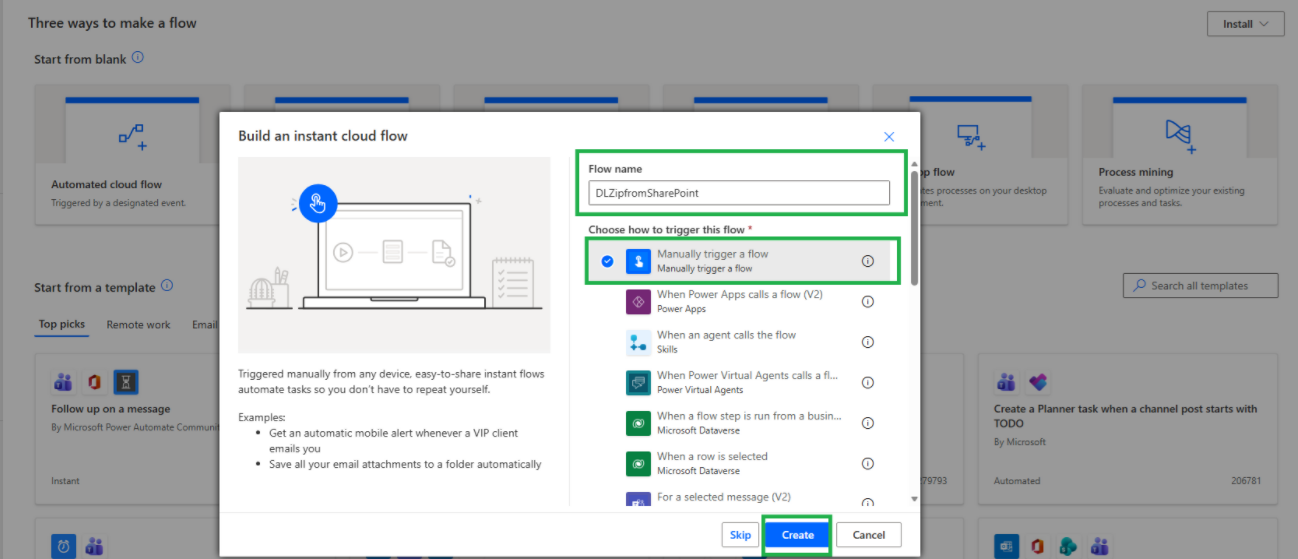Switch to the Remote work tab
This screenshot has width=1298, height=559.
coord(138,324)
